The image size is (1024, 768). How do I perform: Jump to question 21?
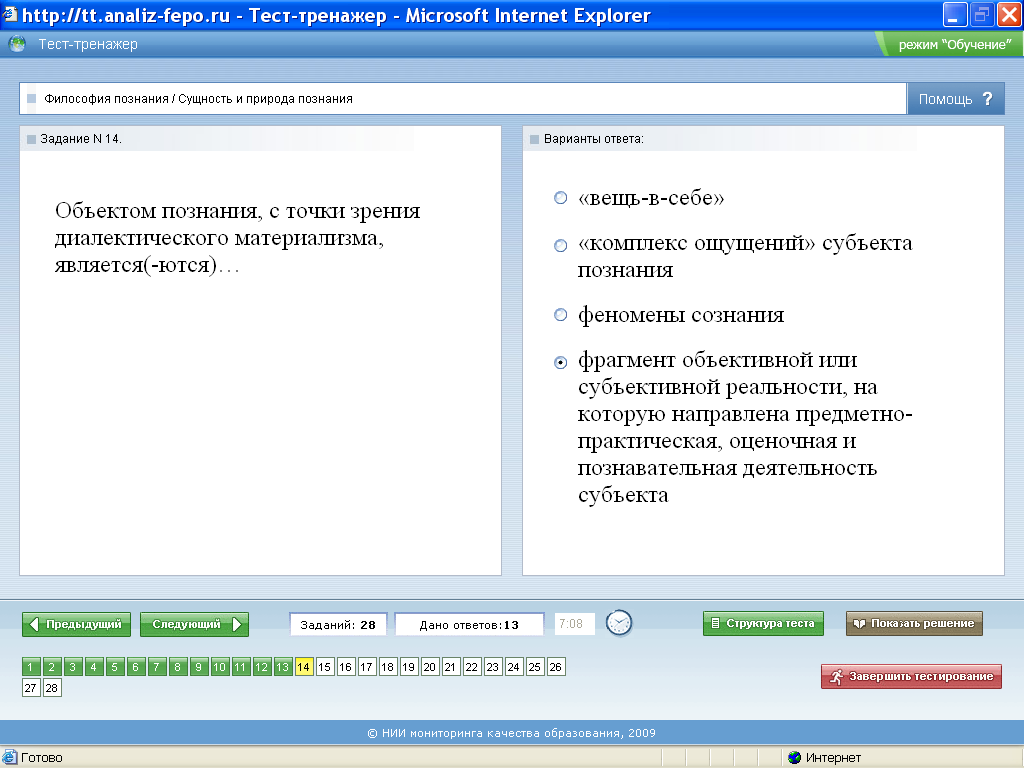click(451, 667)
